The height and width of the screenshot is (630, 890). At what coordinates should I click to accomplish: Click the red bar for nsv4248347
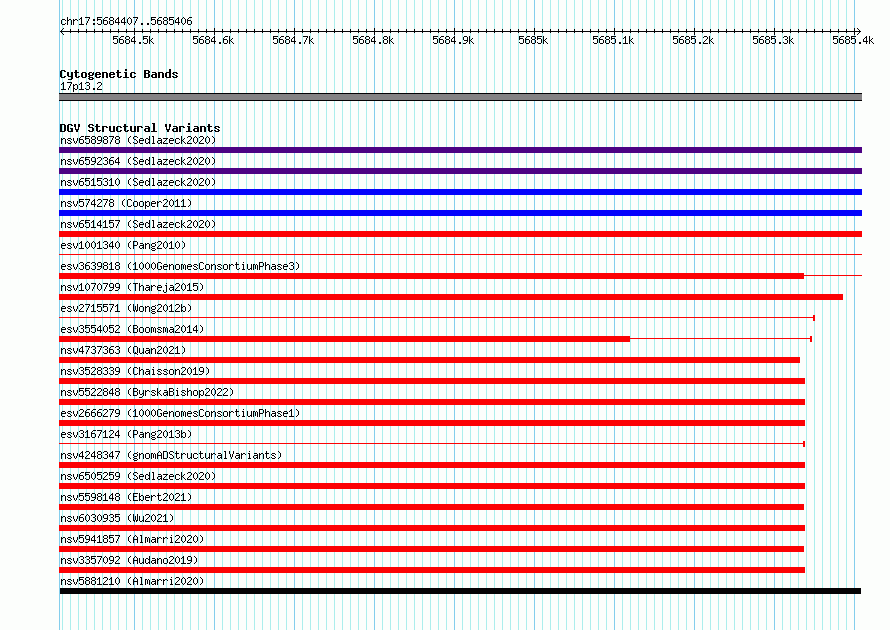(432, 465)
